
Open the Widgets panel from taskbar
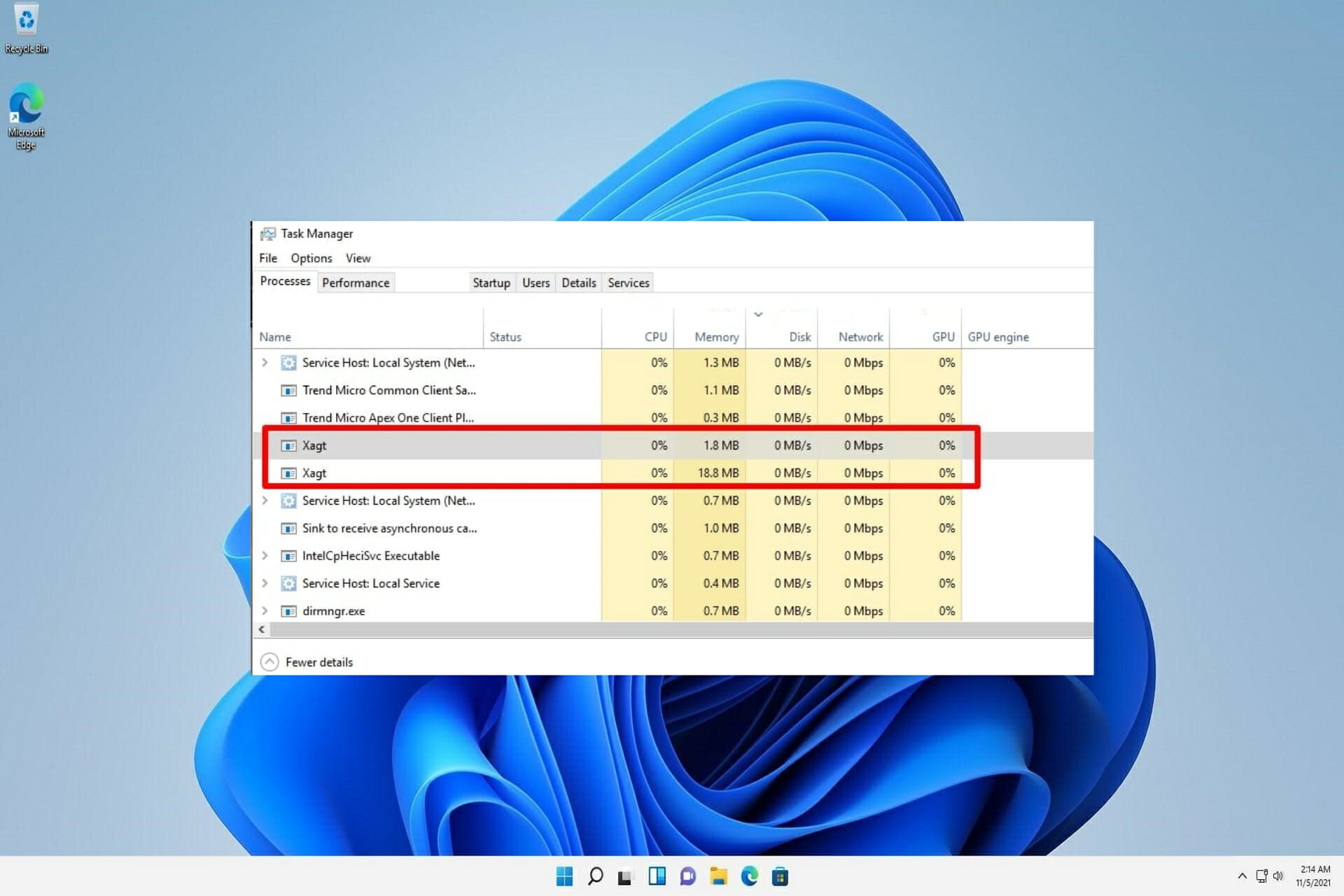pyautogui.click(x=657, y=876)
